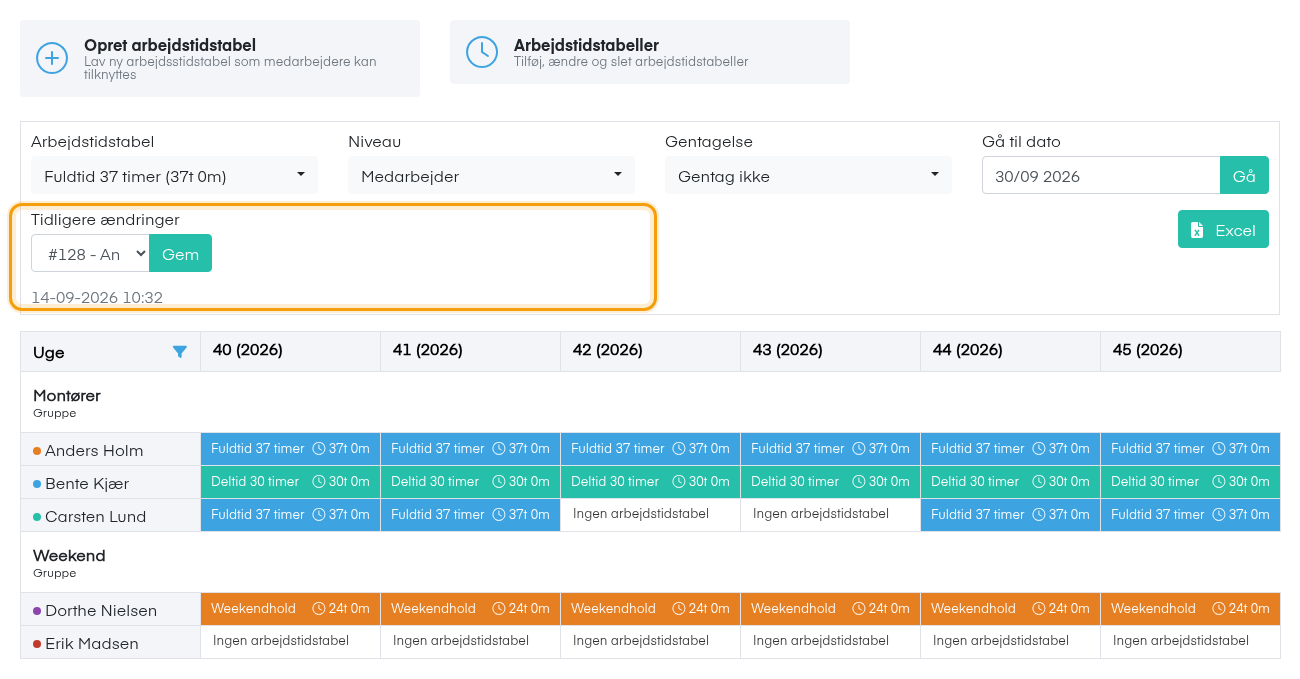Expand the Gentagelse dropdown

point(808,176)
